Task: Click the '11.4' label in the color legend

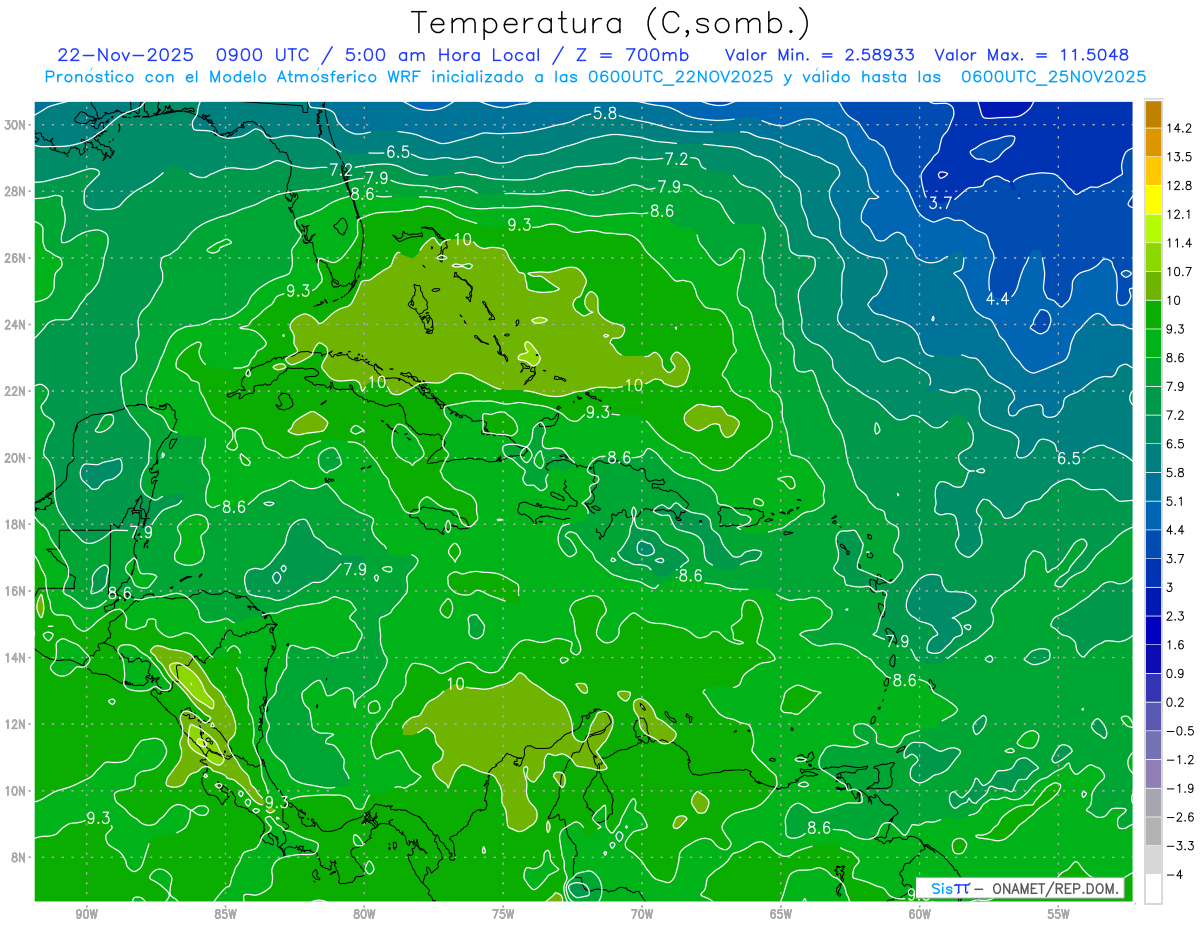Action: 1178,243
